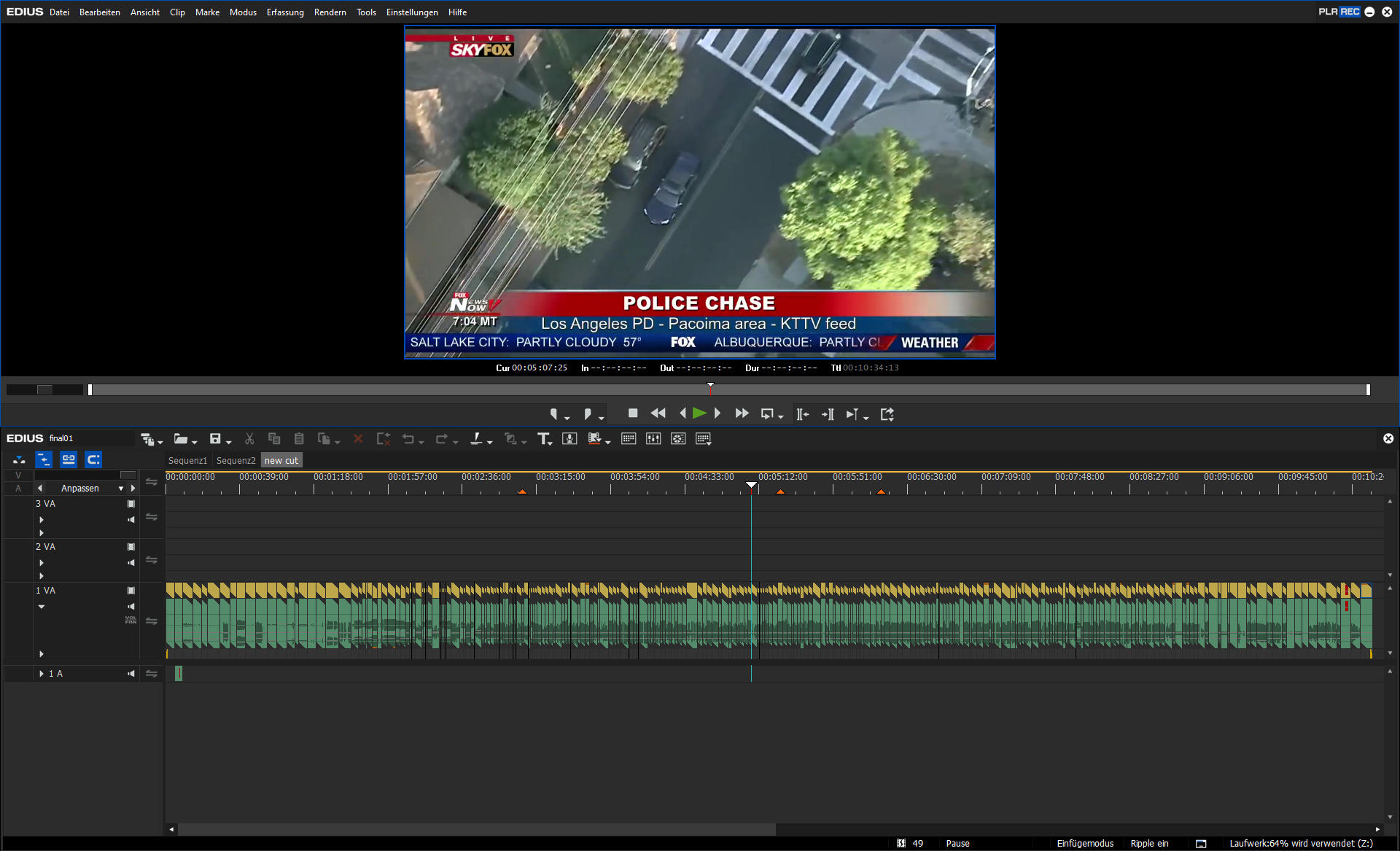The width and height of the screenshot is (1400, 851).
Task: Switch to the Sequenz2 tab
Action: coord(236,461)
